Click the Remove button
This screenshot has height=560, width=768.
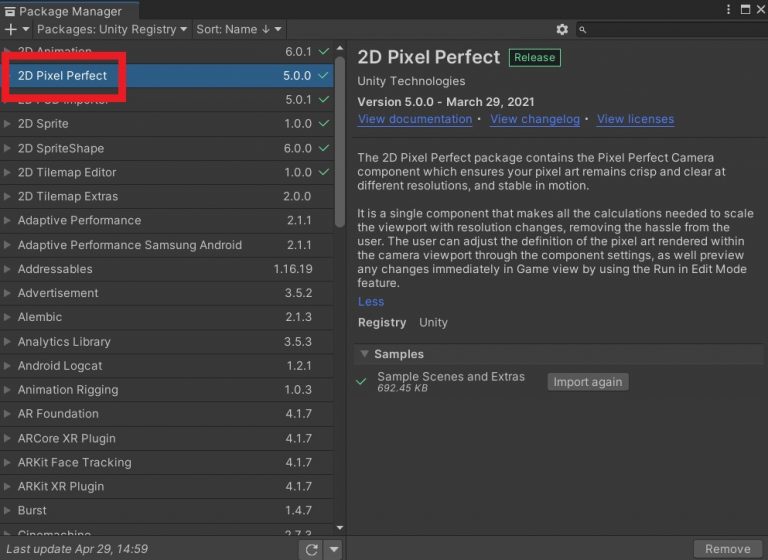[727, 549]
